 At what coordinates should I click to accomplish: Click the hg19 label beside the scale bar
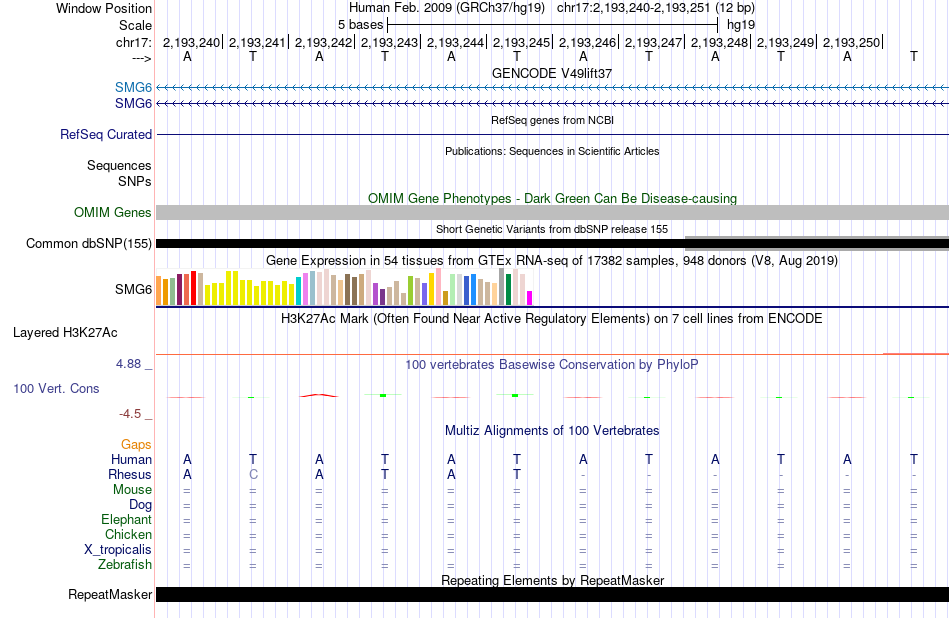741,25
